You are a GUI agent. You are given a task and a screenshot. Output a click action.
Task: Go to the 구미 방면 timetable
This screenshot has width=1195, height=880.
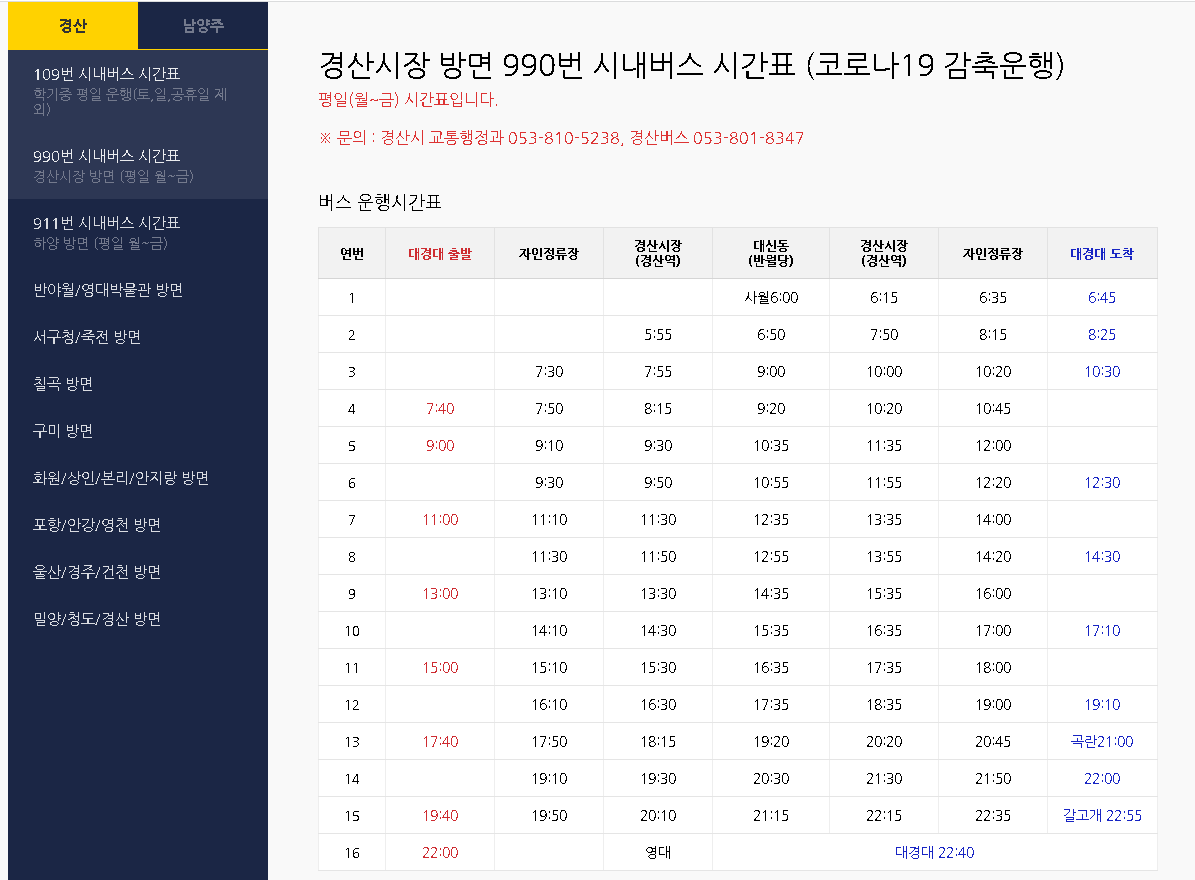pos(63,431)
